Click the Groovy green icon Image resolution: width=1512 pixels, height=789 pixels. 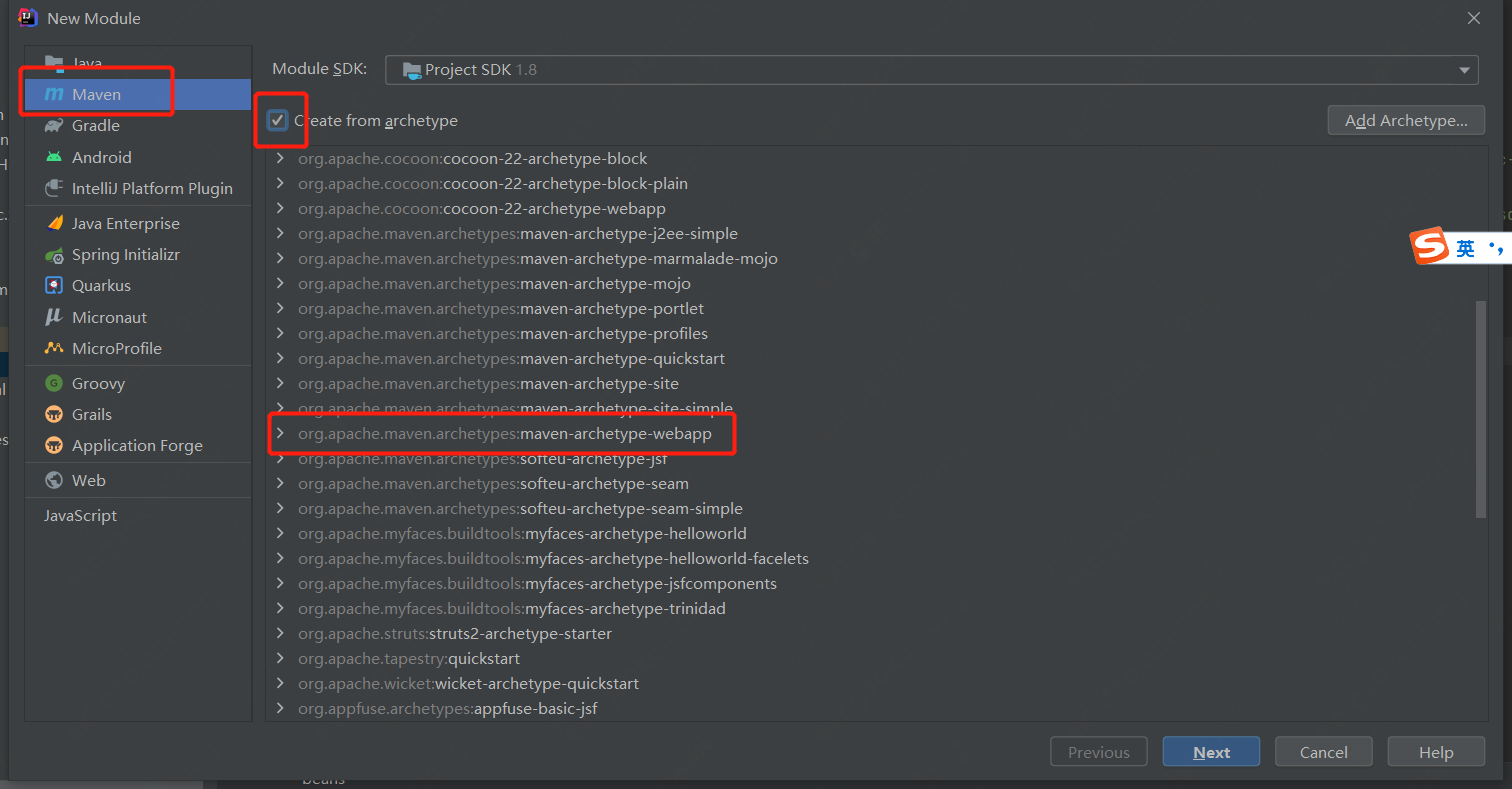click(54, 383)
